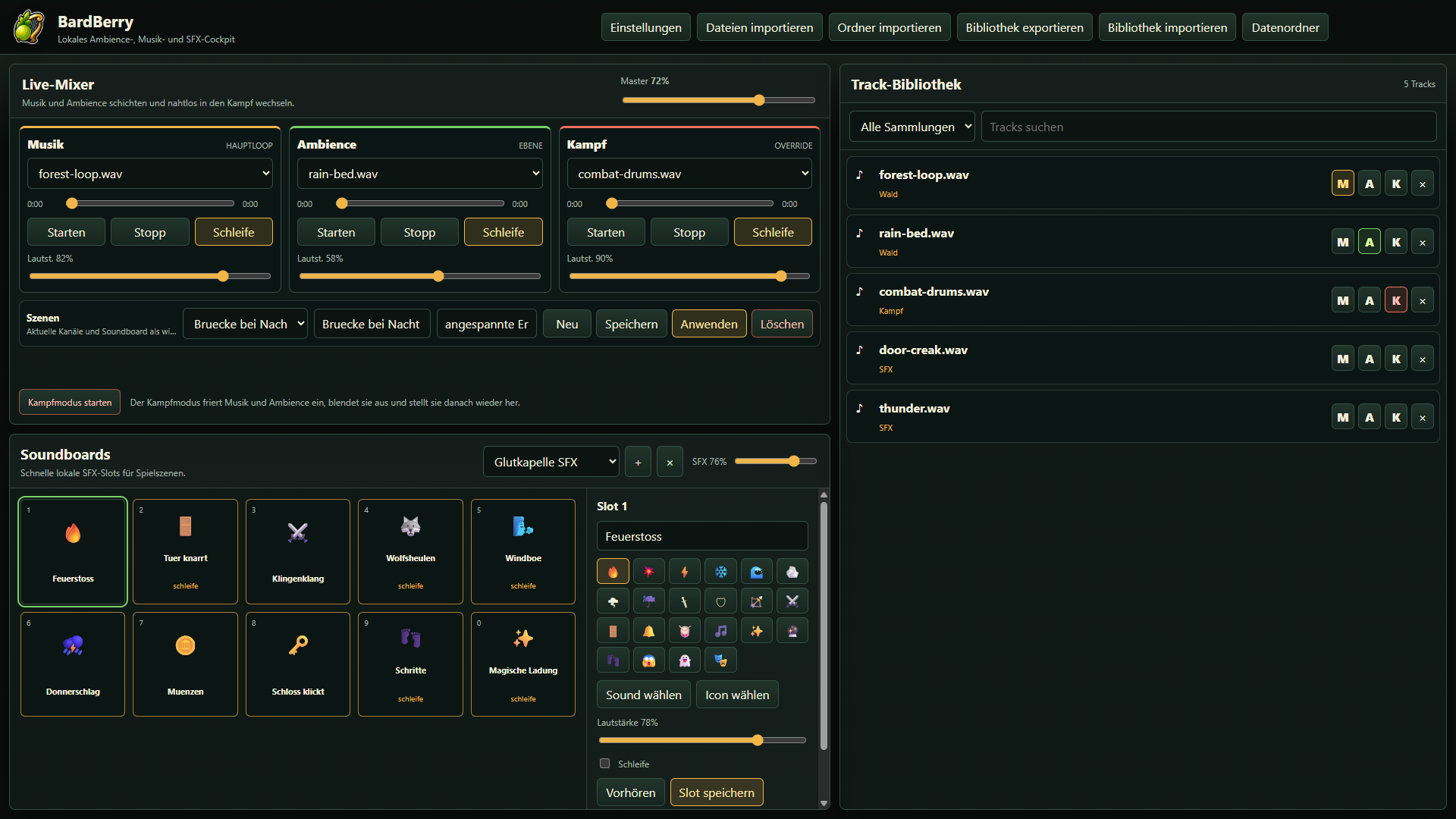Choose the ghost icon in icon grid
This screenshot has width=1456, height=819.
point(684,661)
